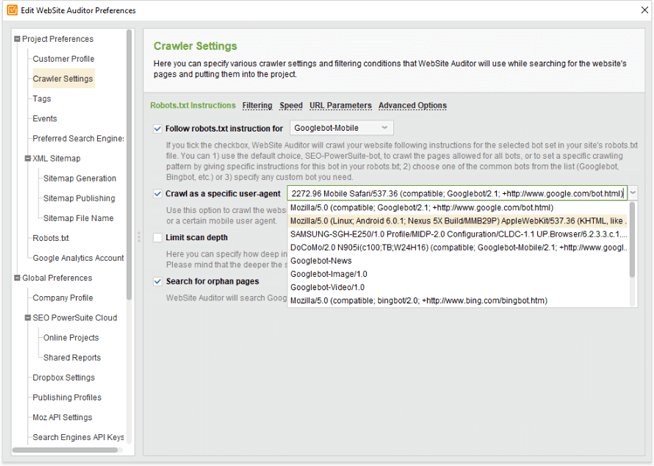Close the Preferences dialog window

(x=644, y=10)
